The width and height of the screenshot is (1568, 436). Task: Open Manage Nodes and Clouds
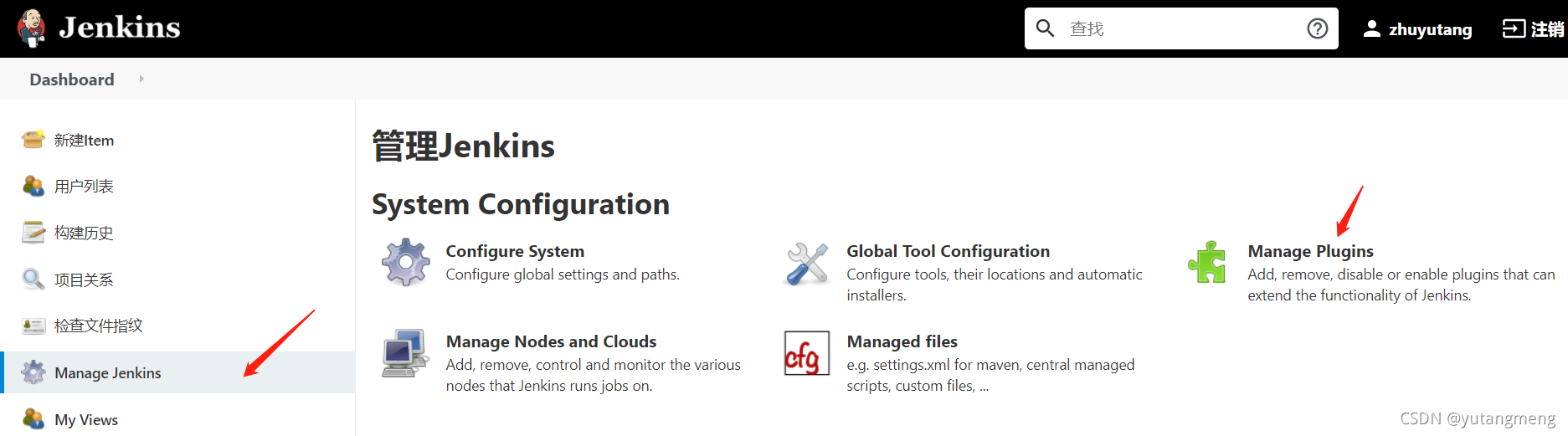[x=551, y=341]
